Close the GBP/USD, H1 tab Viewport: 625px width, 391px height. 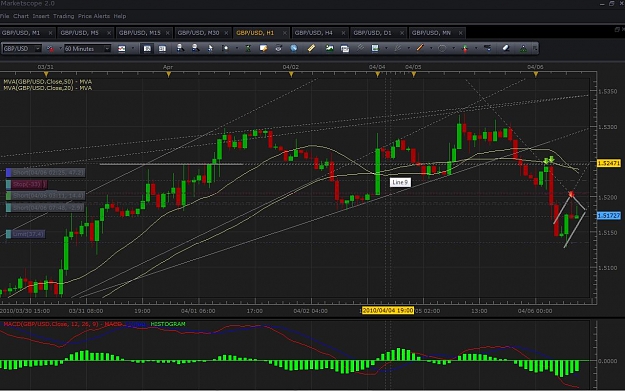coord(285,33)
